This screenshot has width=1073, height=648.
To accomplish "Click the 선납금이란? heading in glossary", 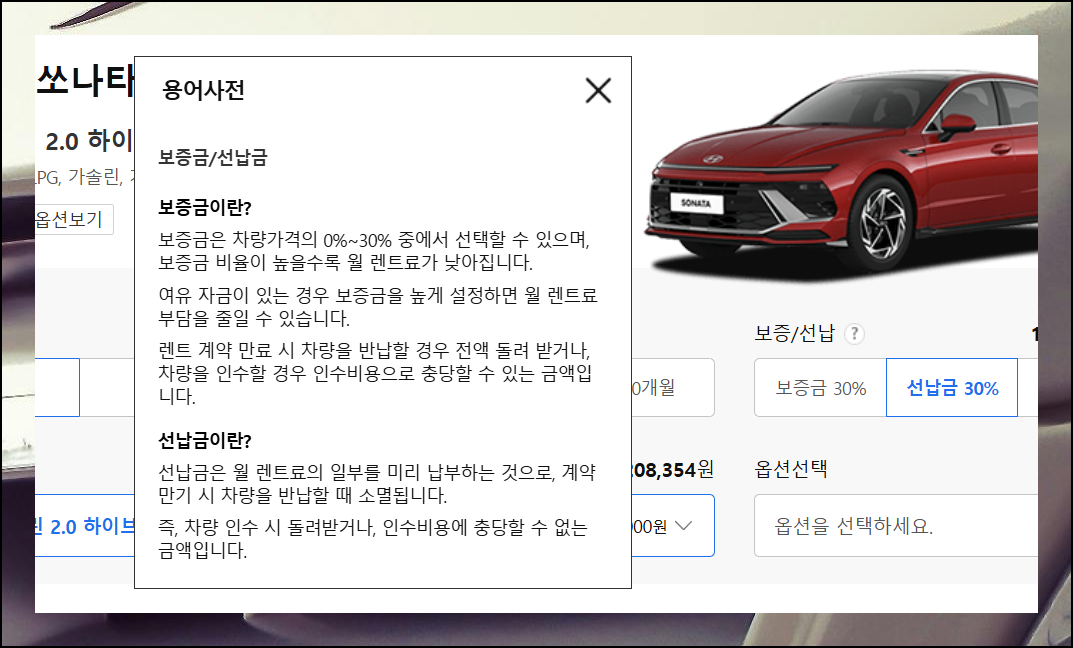I will click(x=205, y=440).
